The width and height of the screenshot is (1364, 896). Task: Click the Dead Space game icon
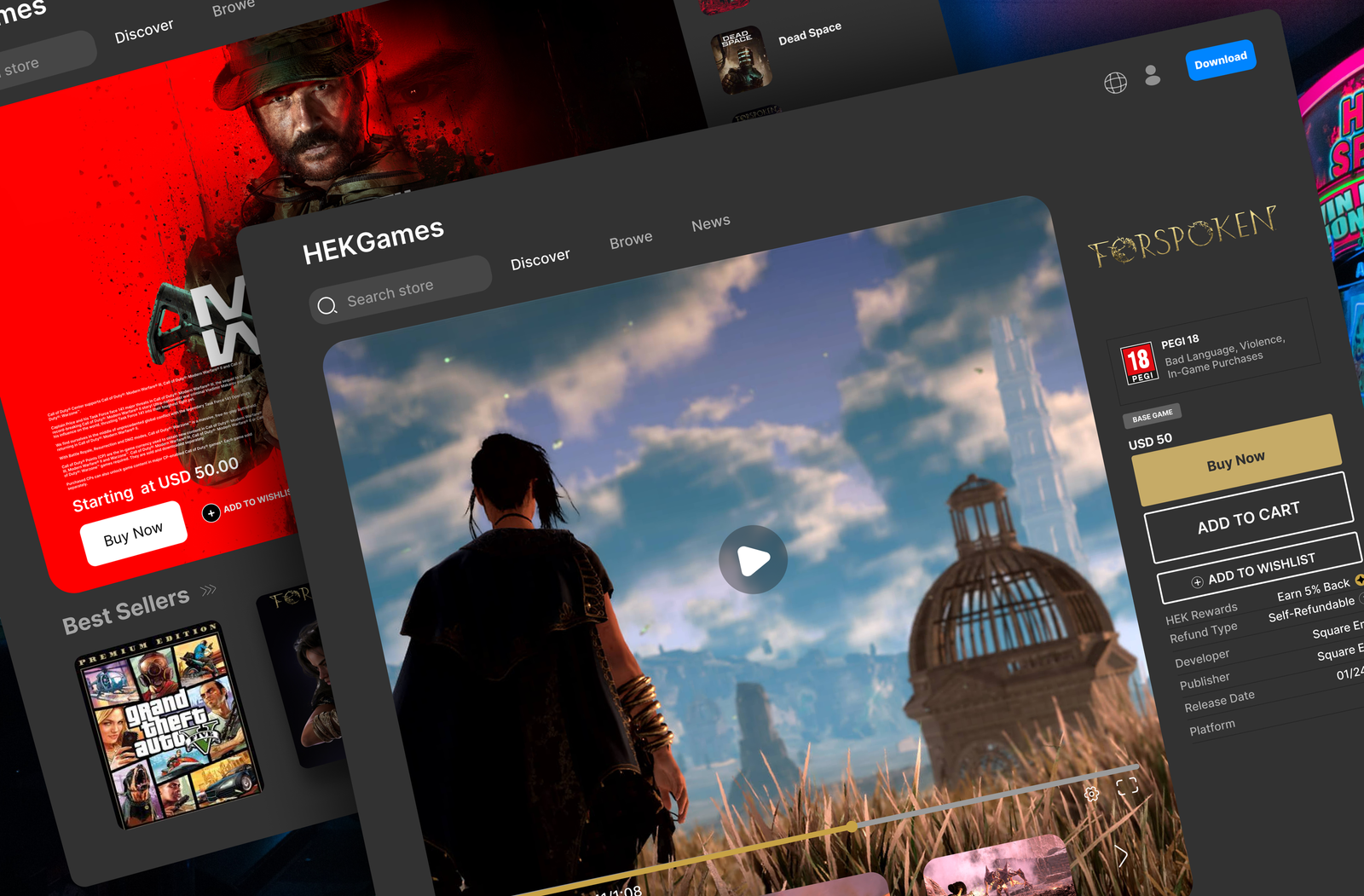(742, 60)
